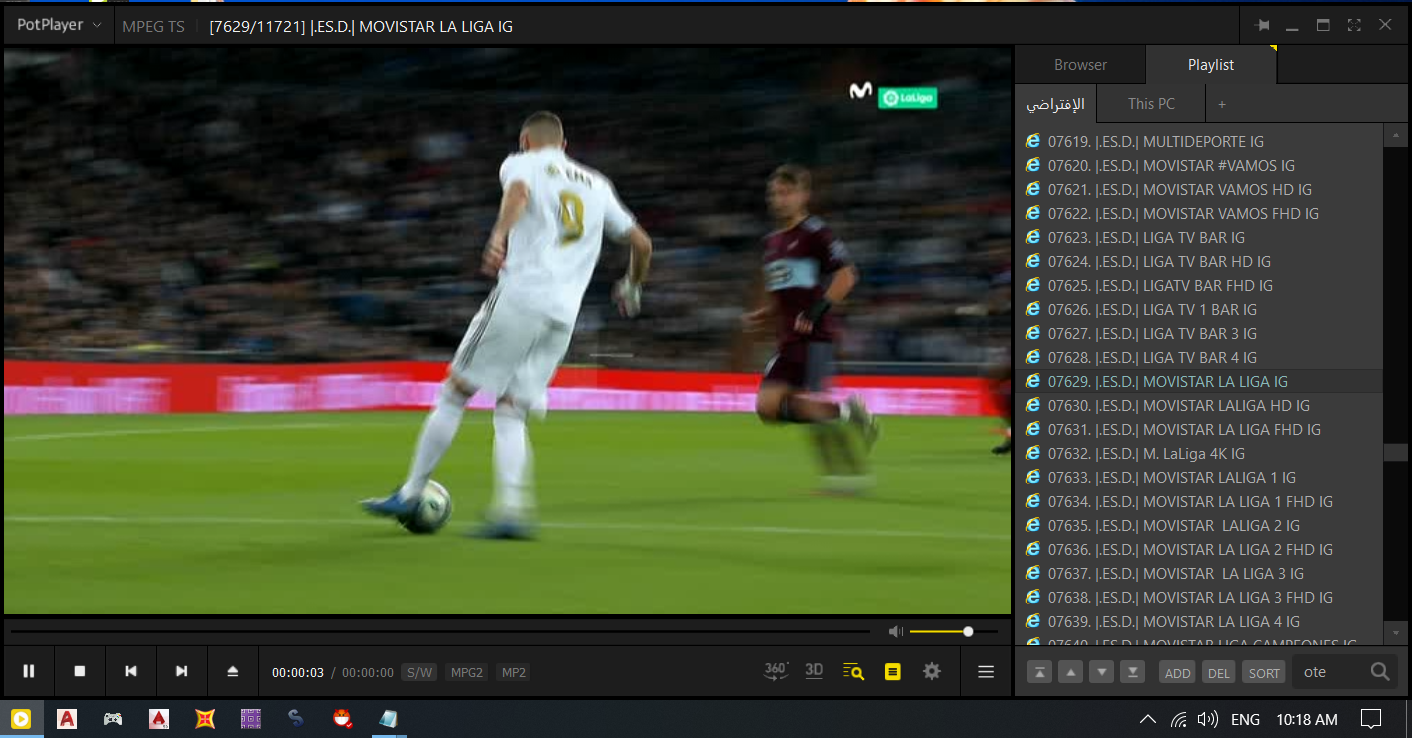Viewport: 1412px width, 738px height.
Task: Click the ADD playlist button
Action: click(x=1178, y=673)
